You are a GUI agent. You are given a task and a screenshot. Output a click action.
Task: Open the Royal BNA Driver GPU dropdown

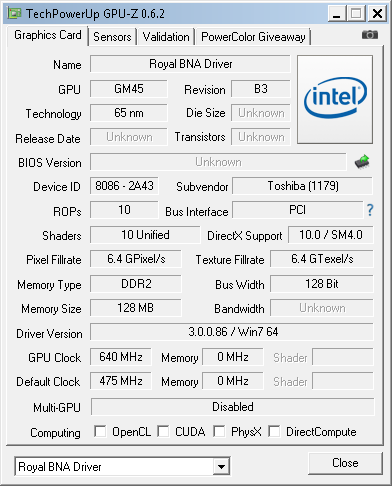pyautogui.click(x=222, y=466)
